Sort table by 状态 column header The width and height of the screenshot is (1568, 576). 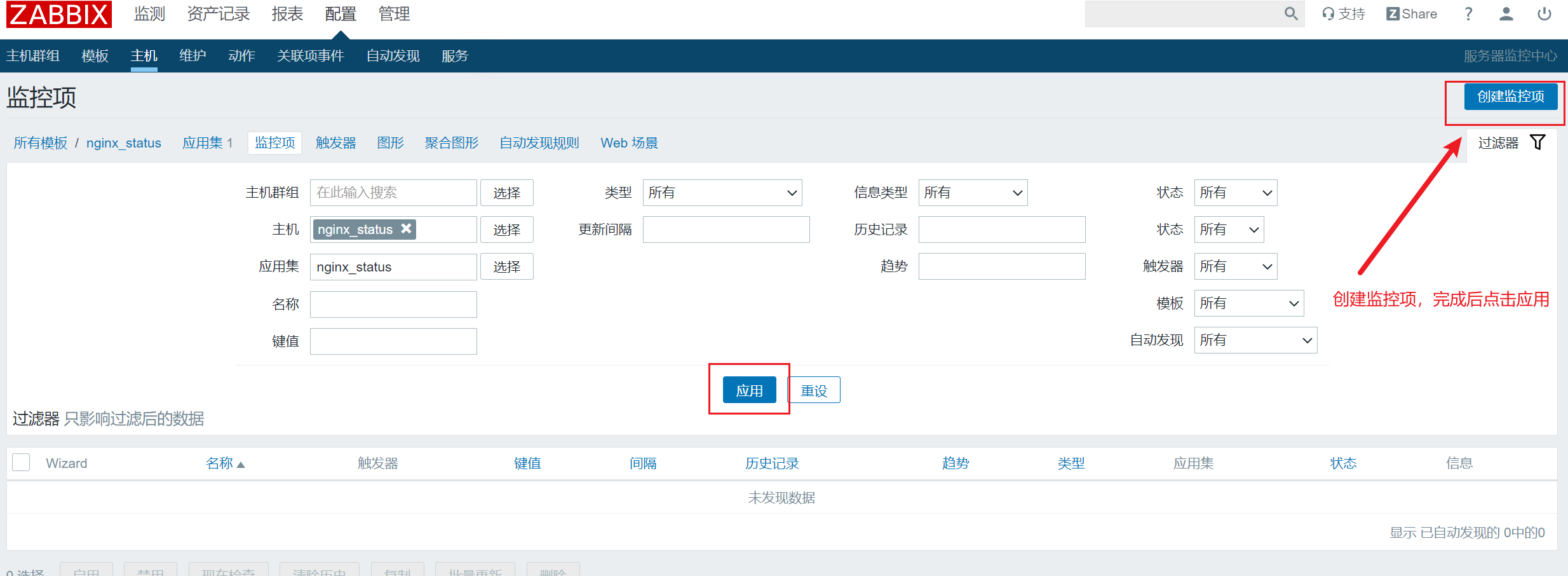1343,463
